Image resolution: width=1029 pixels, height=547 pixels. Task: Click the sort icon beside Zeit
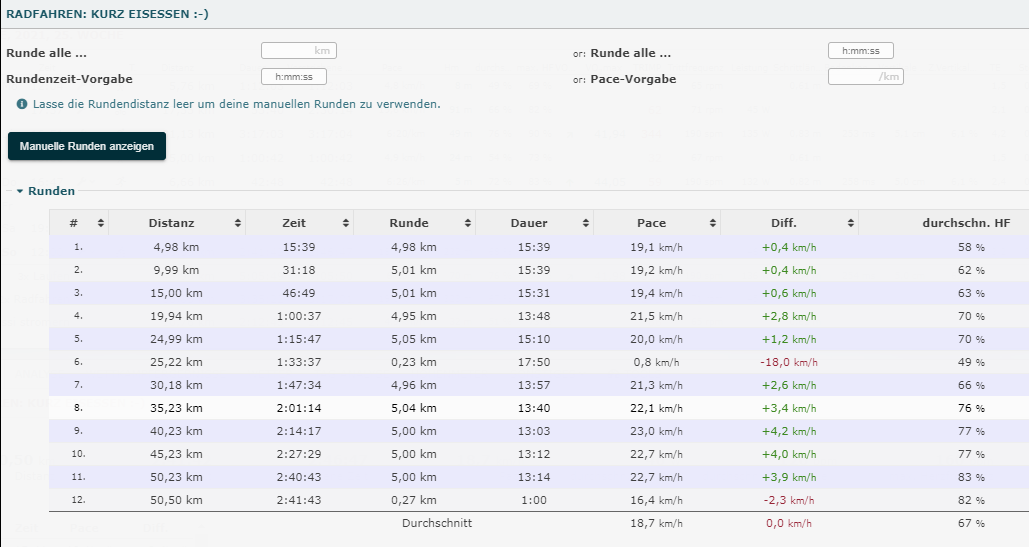coord(346,223)
